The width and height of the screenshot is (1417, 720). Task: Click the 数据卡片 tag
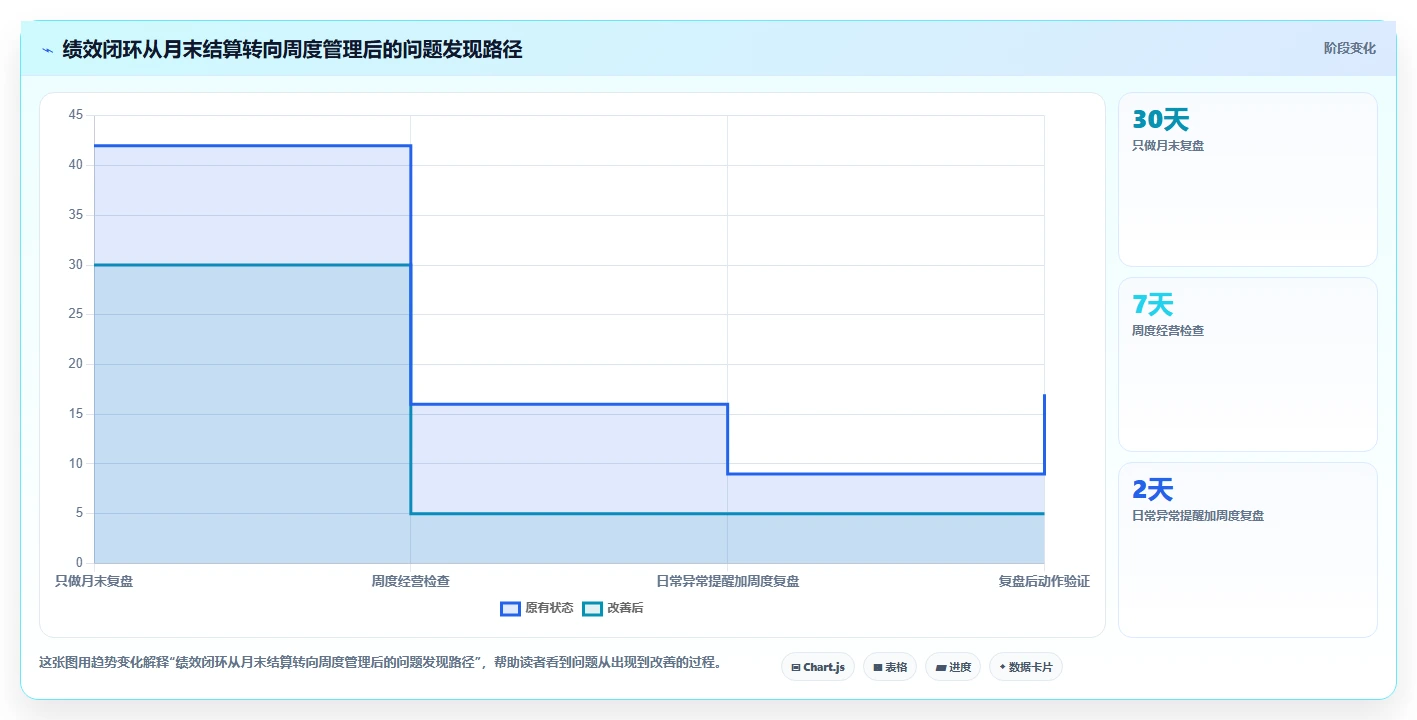pyautogui.click(x=1026, y=667)
